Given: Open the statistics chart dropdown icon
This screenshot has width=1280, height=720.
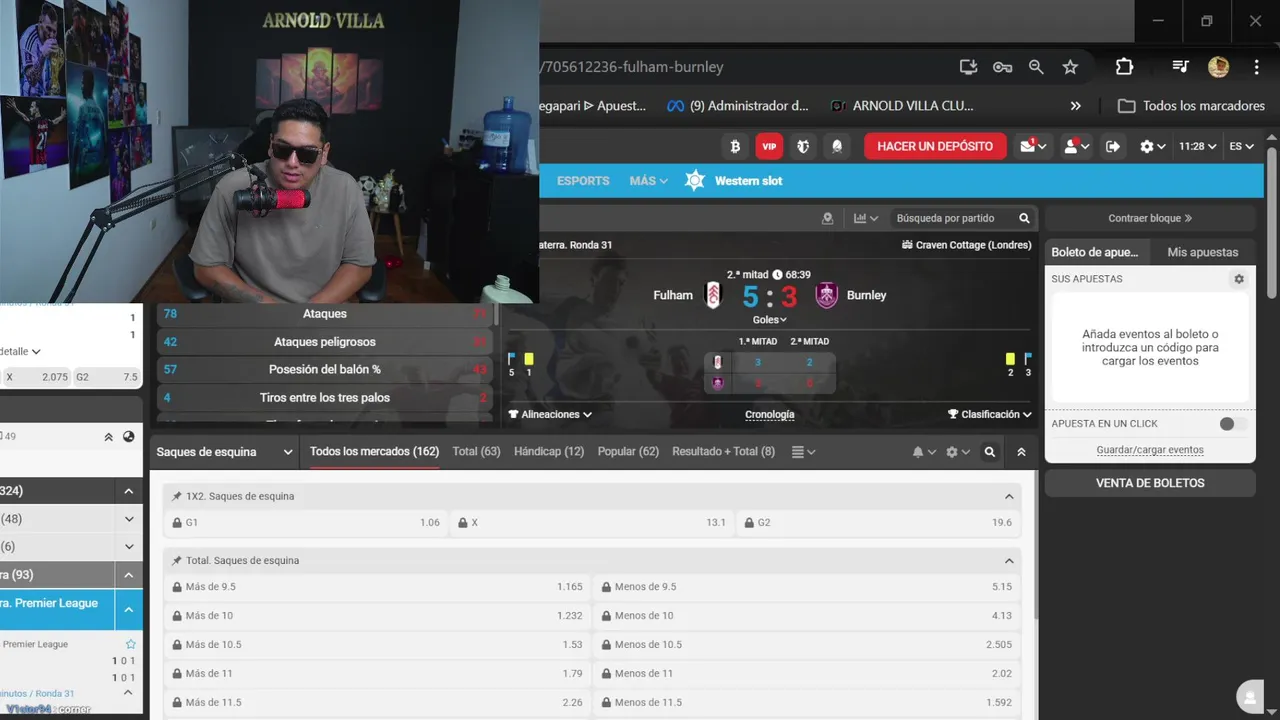Looking at the screenshot, I should point(866,218).
